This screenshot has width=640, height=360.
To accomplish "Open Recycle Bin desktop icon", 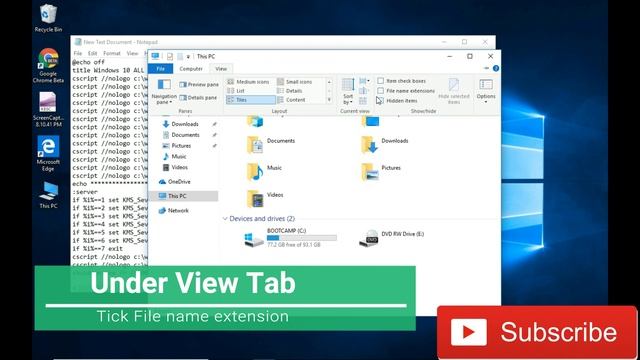I will point(48,18).
